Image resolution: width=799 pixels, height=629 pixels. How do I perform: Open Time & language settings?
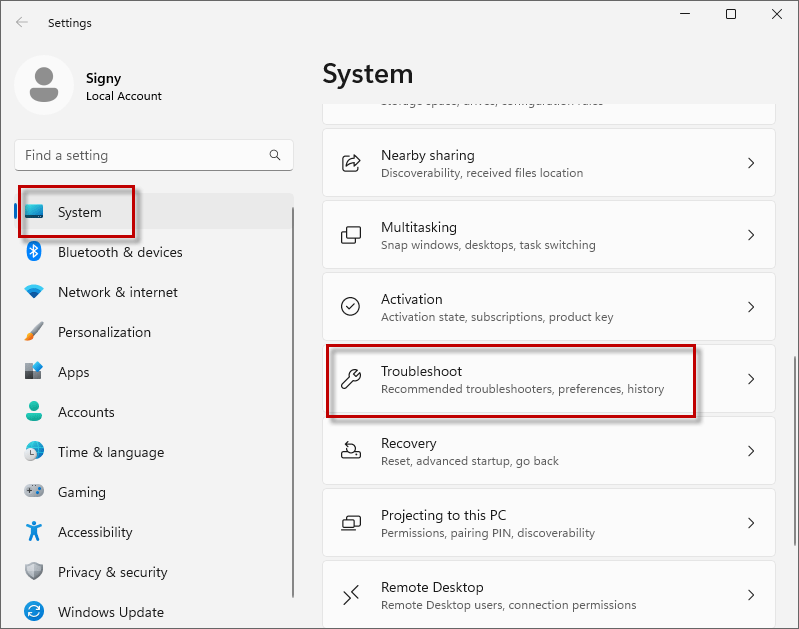point(153,452)
